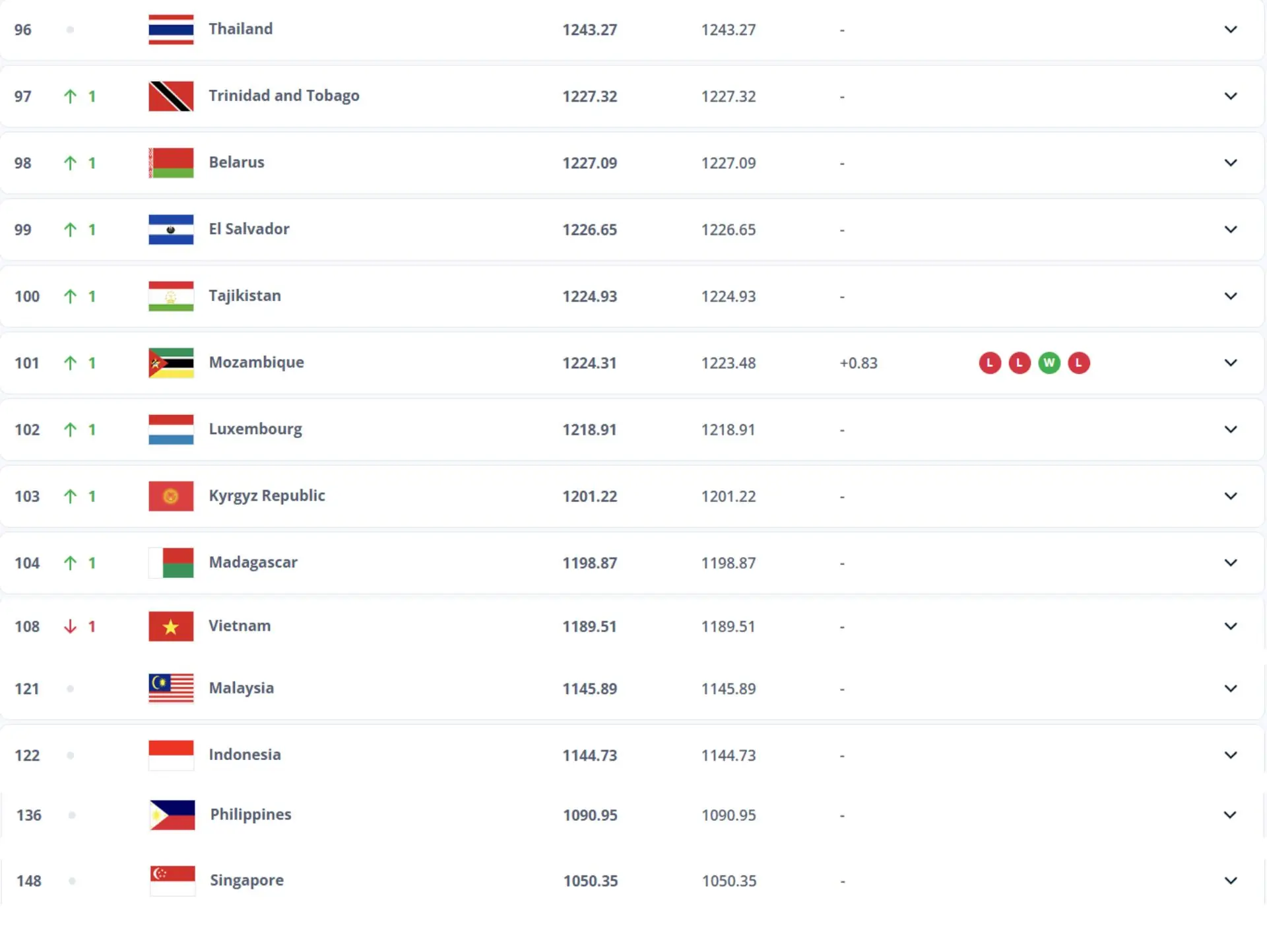Click the Indonesia team name
This screenshot has height=952, width=1267.
[244, 755]
